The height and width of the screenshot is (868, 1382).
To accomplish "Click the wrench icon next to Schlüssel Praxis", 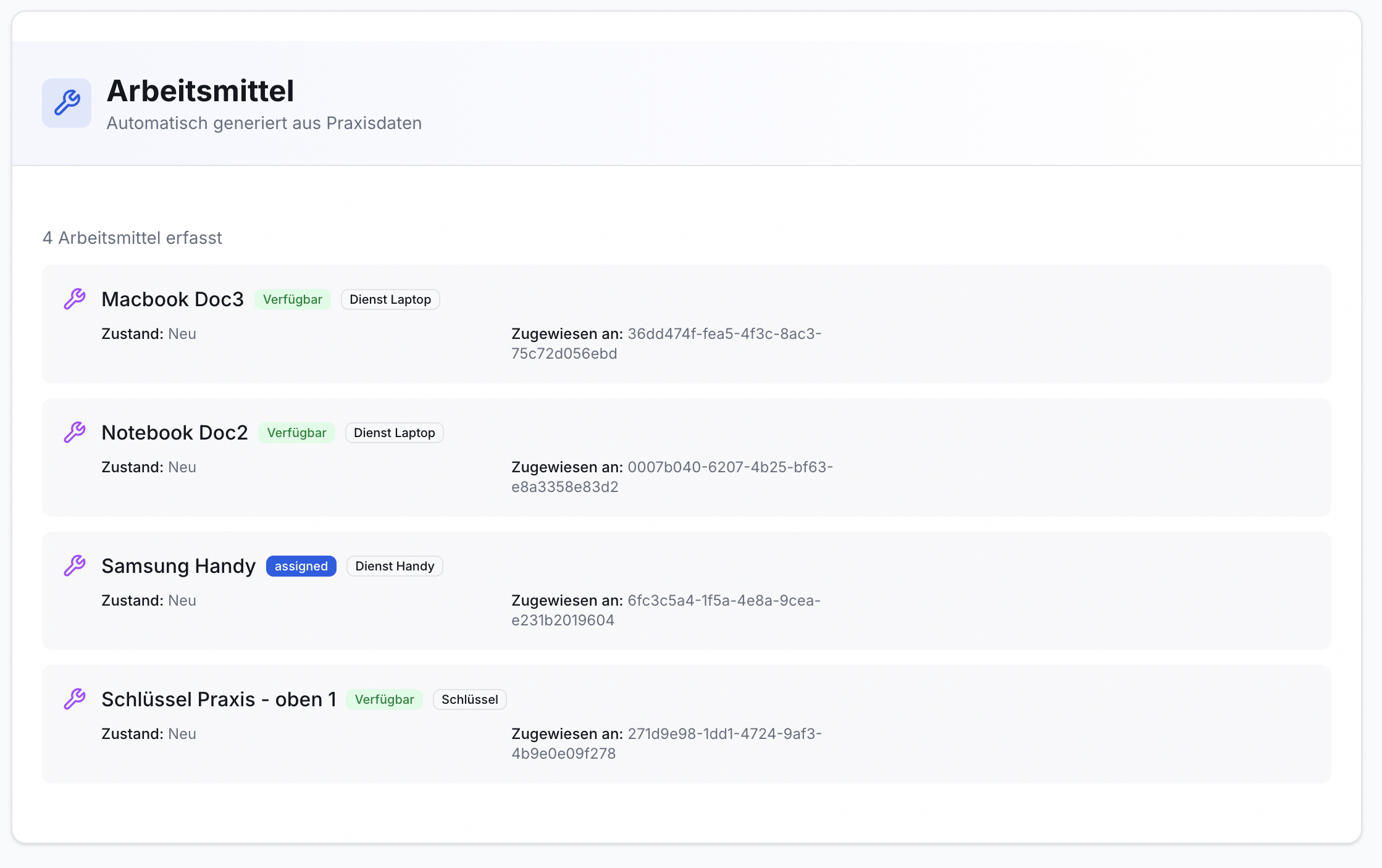I will 75,699.
